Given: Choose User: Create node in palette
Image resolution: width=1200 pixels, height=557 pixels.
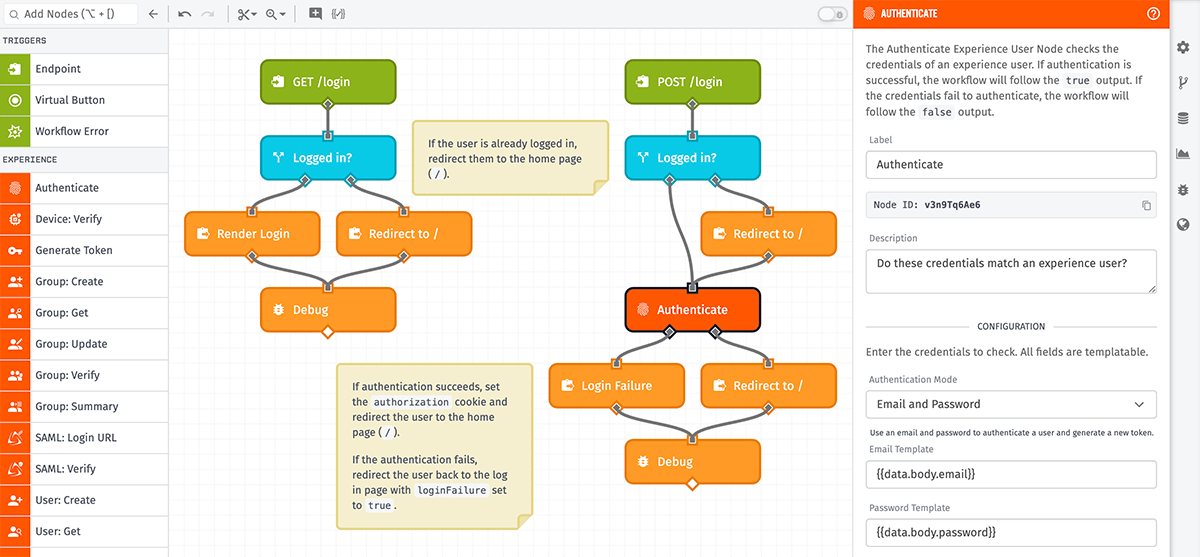Looking at the screenshot, I should click(84, 500).
